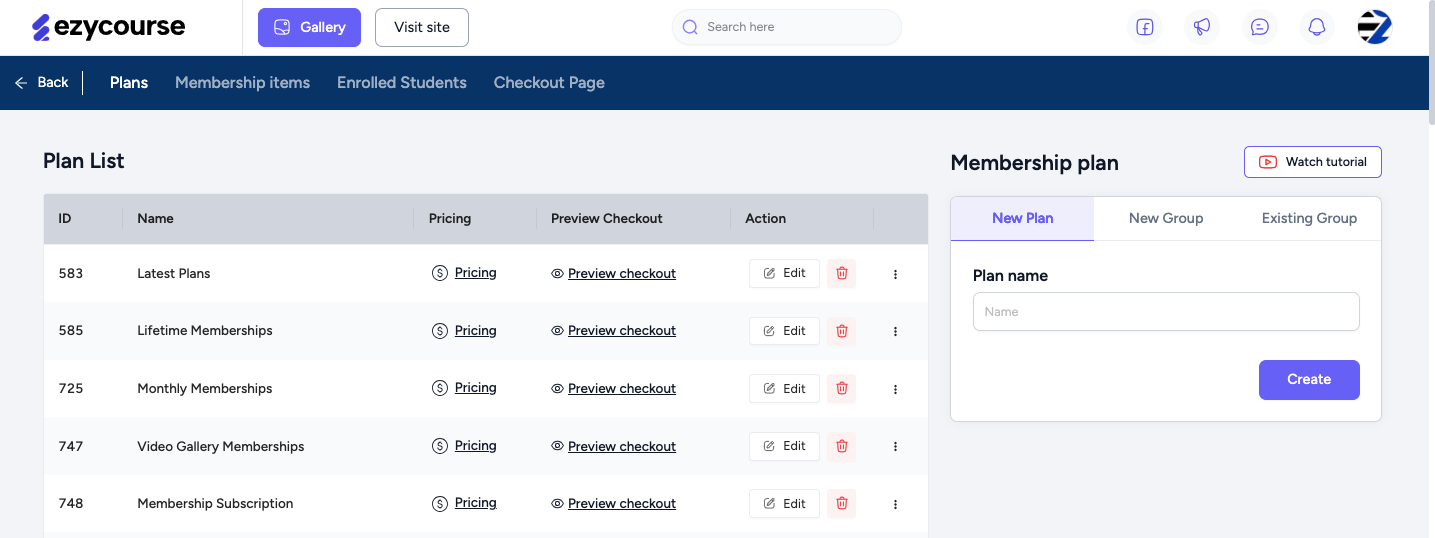Click Watch tutorial button
The image size is (1435, 538).
coord(1313,162)
